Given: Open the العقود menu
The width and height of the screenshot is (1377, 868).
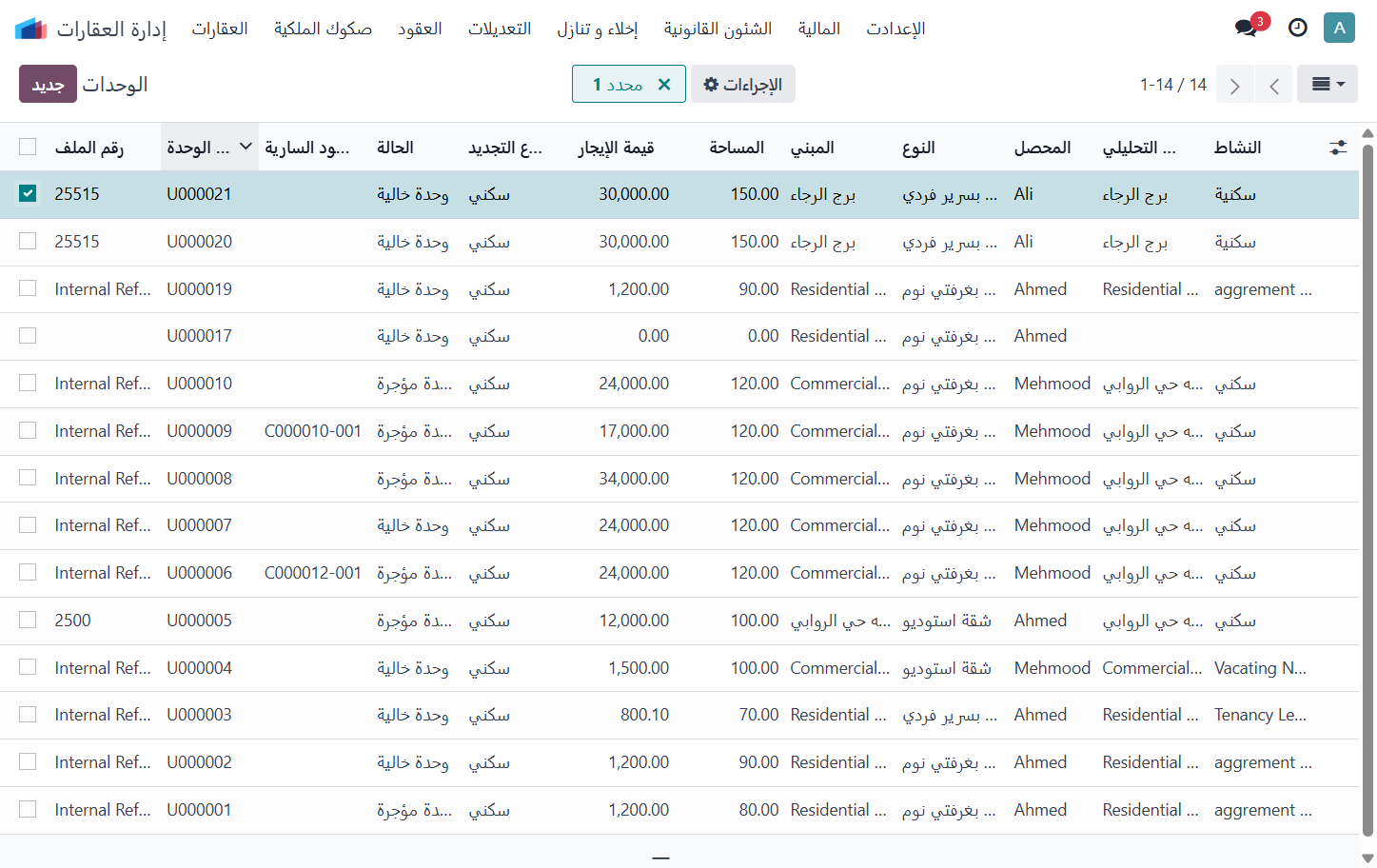Looking at the screenshot, I should (x=420, y=29).
